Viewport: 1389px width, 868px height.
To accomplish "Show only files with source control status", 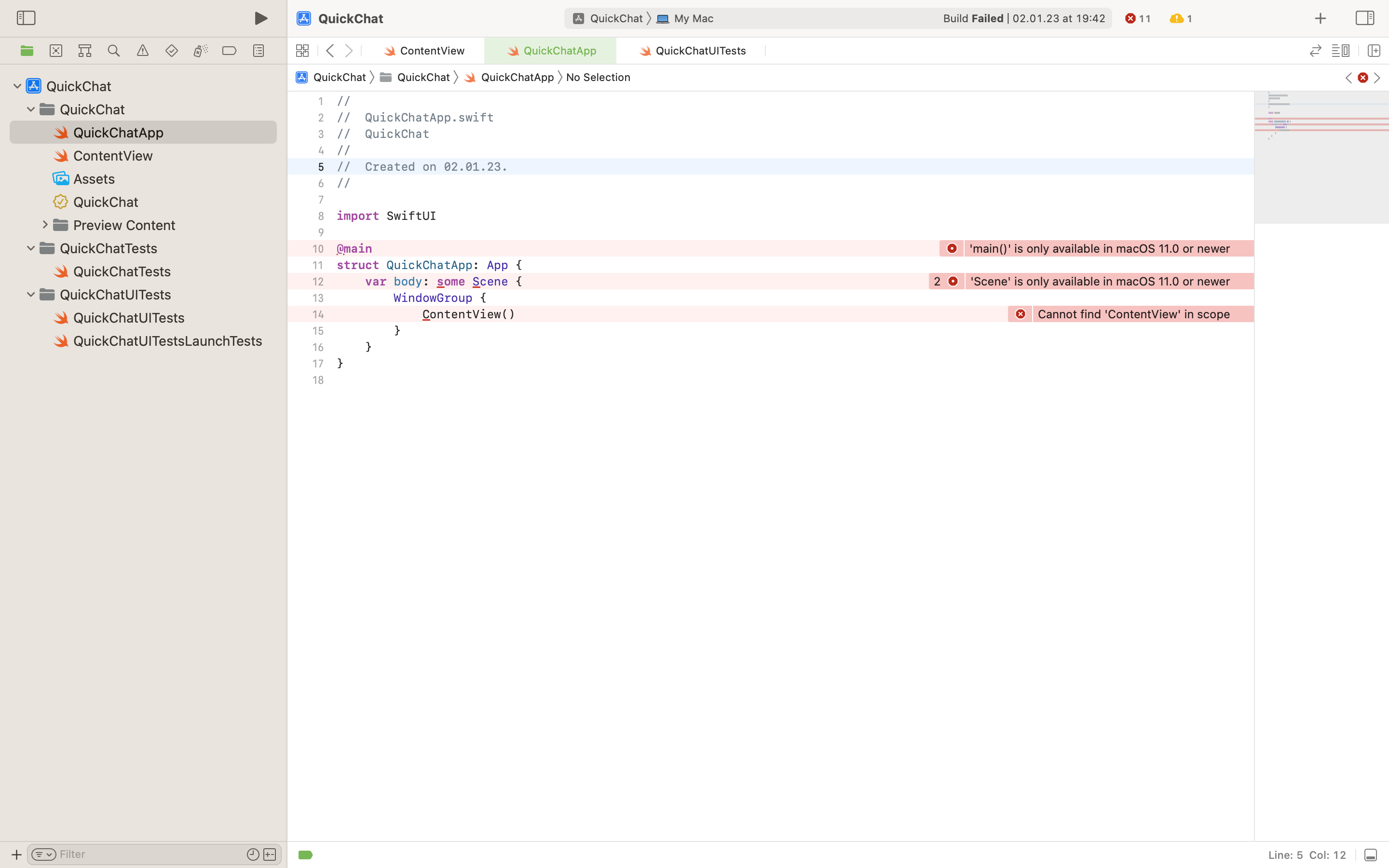I will [270, 854].
